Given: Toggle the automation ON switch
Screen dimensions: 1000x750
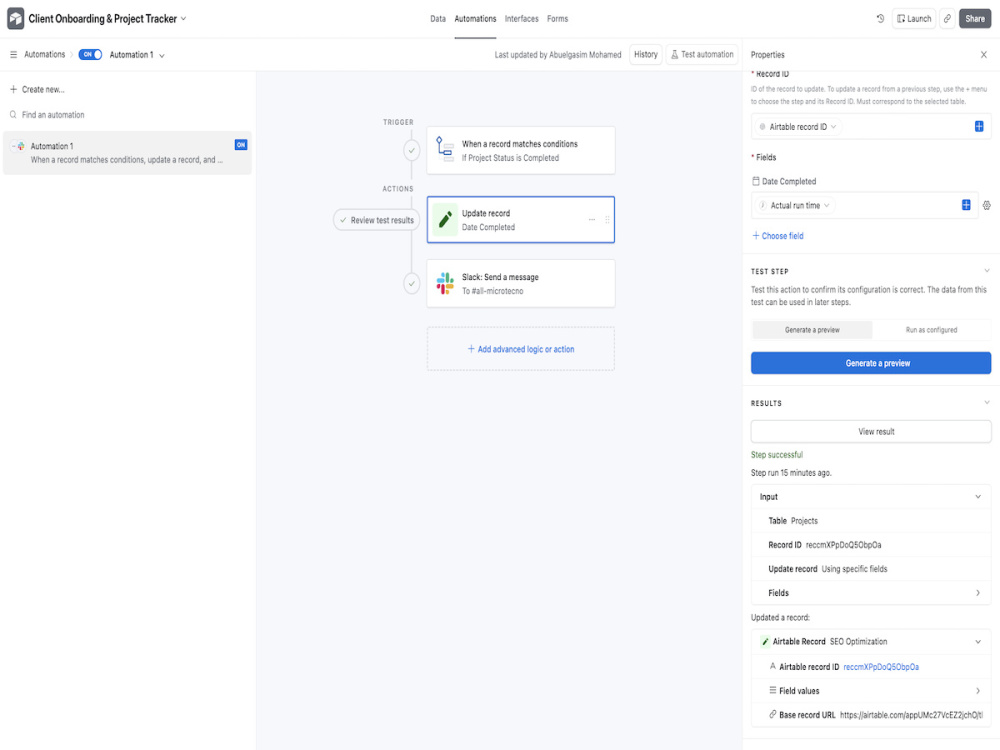Looking at the screenshot, I should [x=91, y=55].
